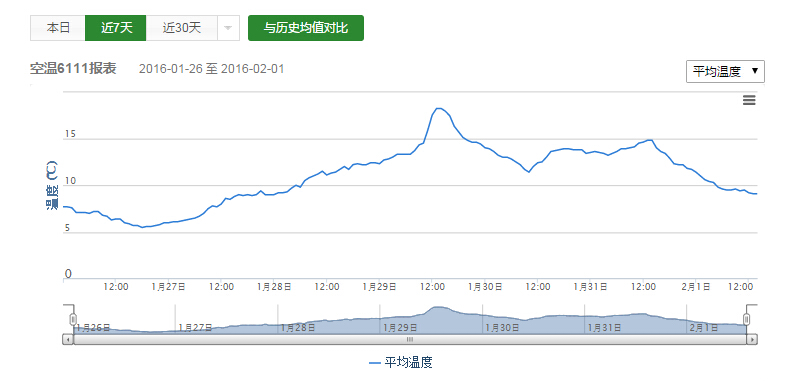Open the 平均温度 dropdown selector
Image resolution: width=801 pixels, height=381 pixels.
725,71
